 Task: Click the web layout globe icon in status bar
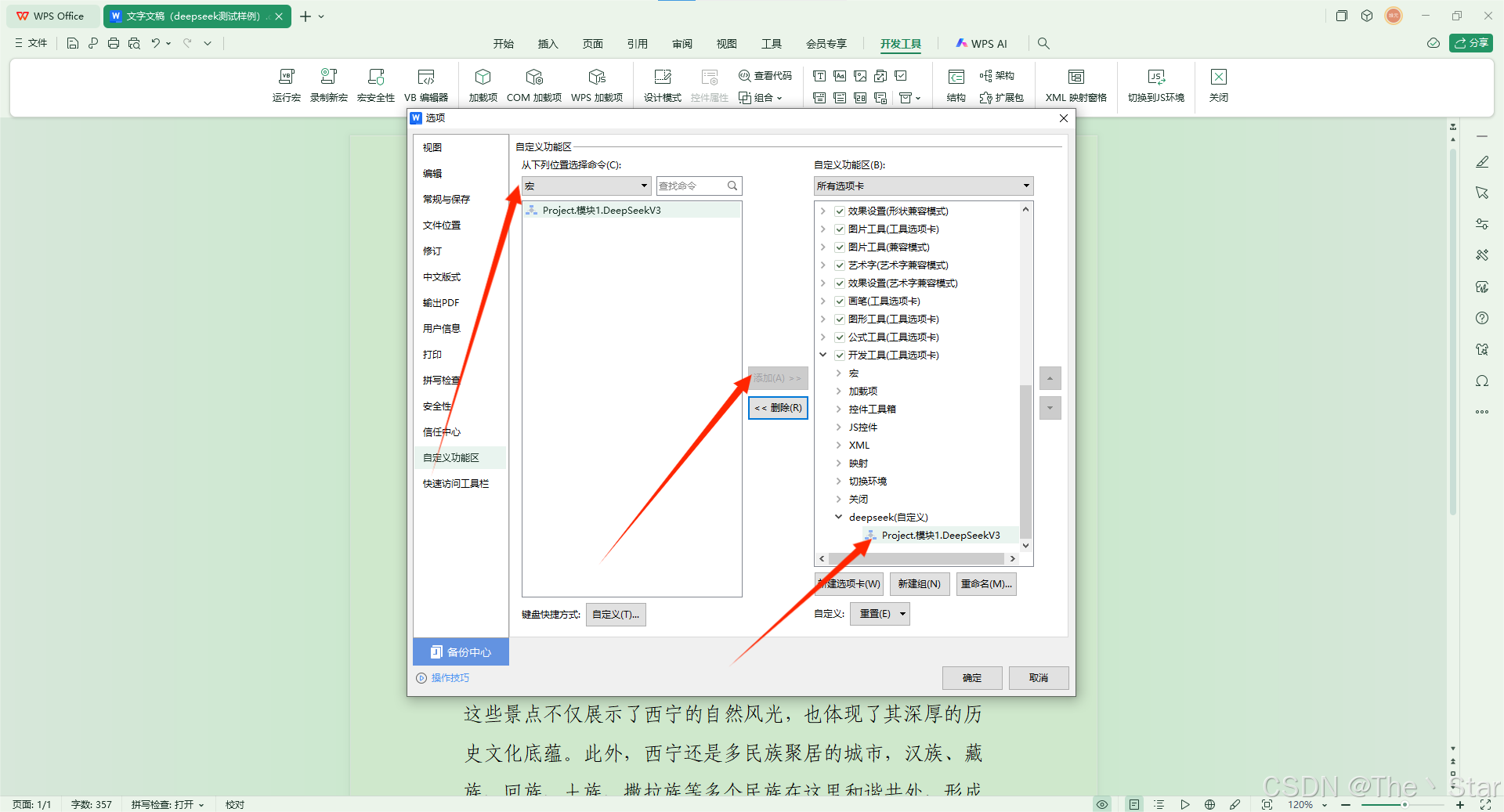(1209, 804)
